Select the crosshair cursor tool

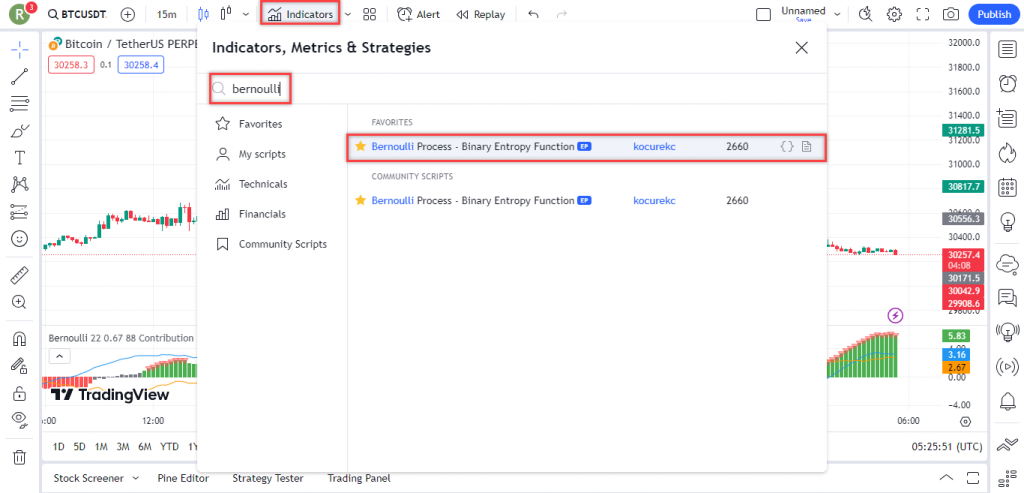pos(20,50)
